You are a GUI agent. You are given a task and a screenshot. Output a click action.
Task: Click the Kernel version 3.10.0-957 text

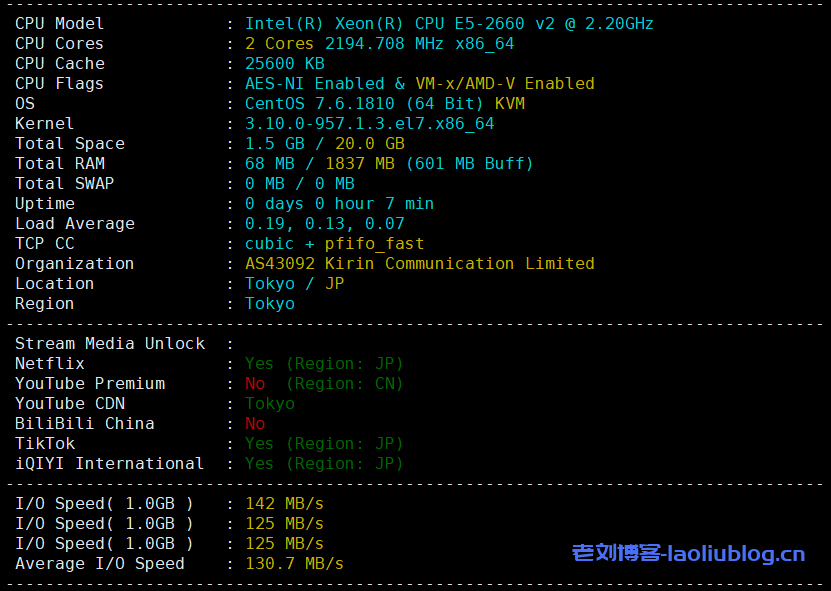(x=369, y=123)
